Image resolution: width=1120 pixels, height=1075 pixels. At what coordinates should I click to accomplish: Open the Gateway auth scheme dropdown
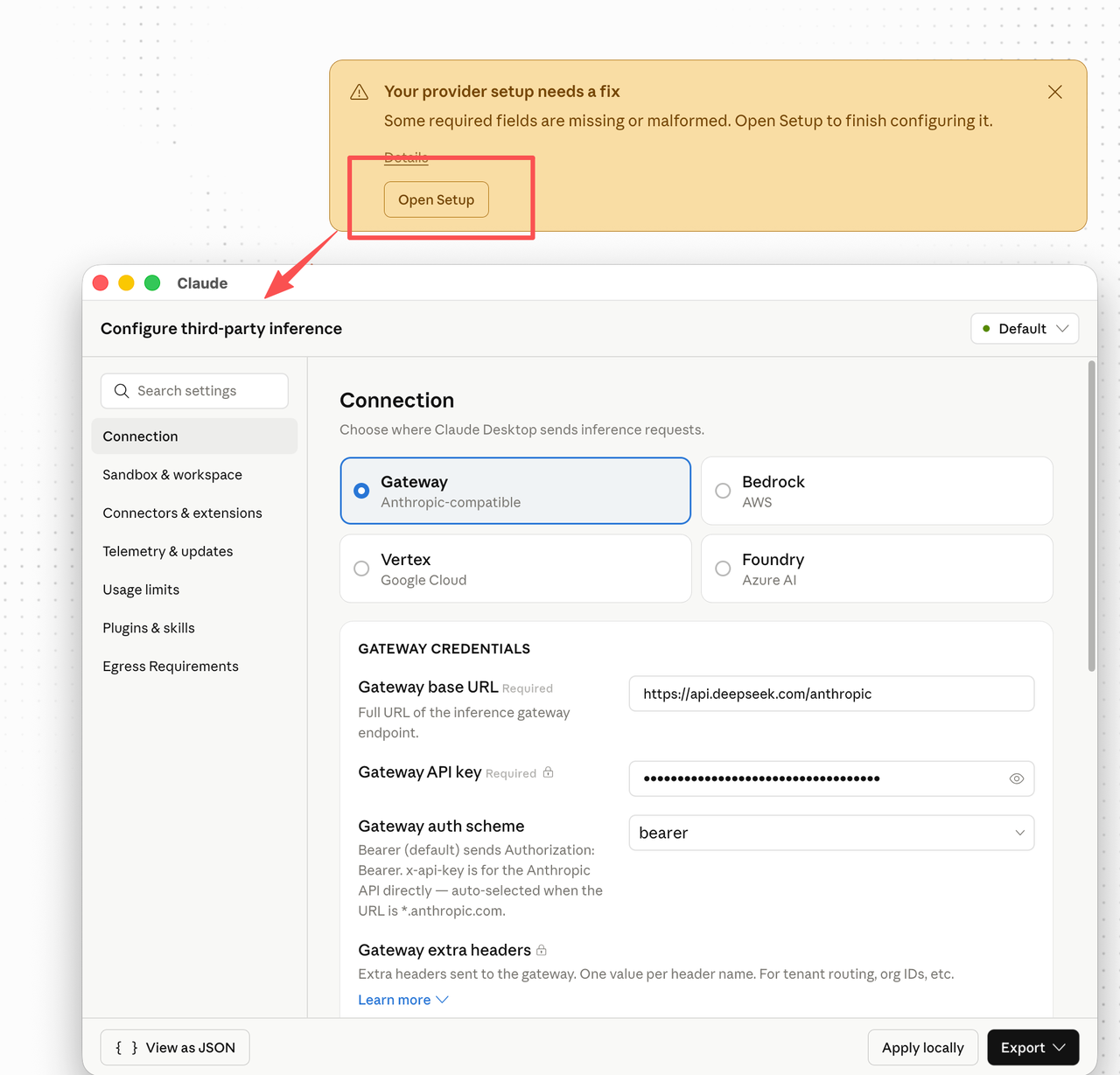pos(831,833)
